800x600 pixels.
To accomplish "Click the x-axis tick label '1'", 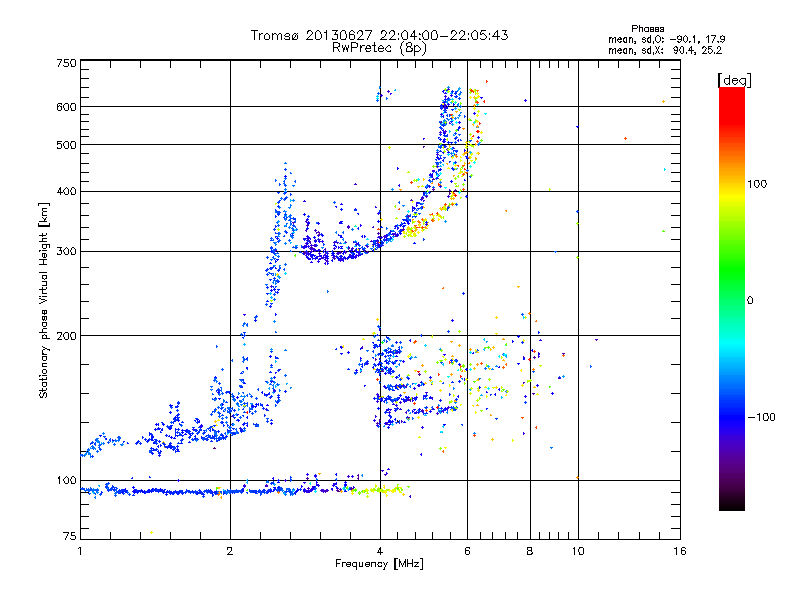I will click(80, 551).
